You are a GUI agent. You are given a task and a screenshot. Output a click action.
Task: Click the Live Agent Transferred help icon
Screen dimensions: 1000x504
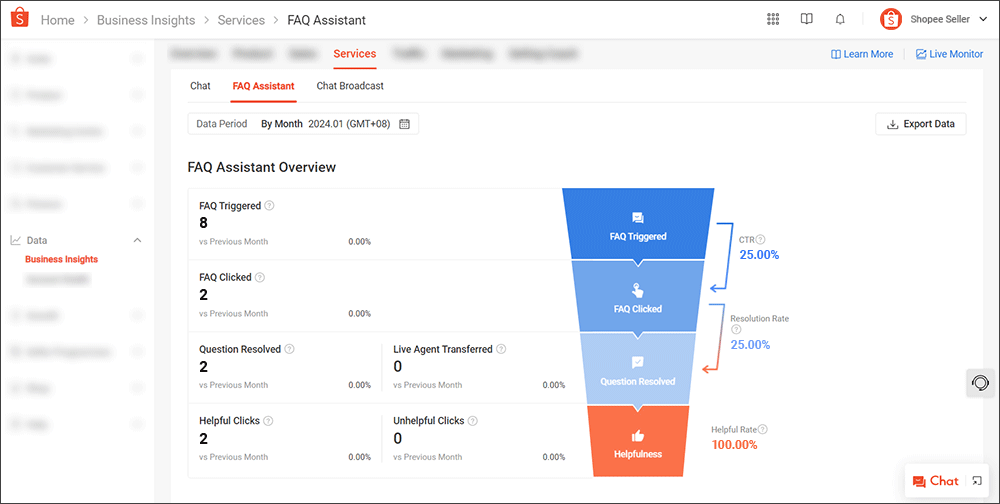coord(501,349)
